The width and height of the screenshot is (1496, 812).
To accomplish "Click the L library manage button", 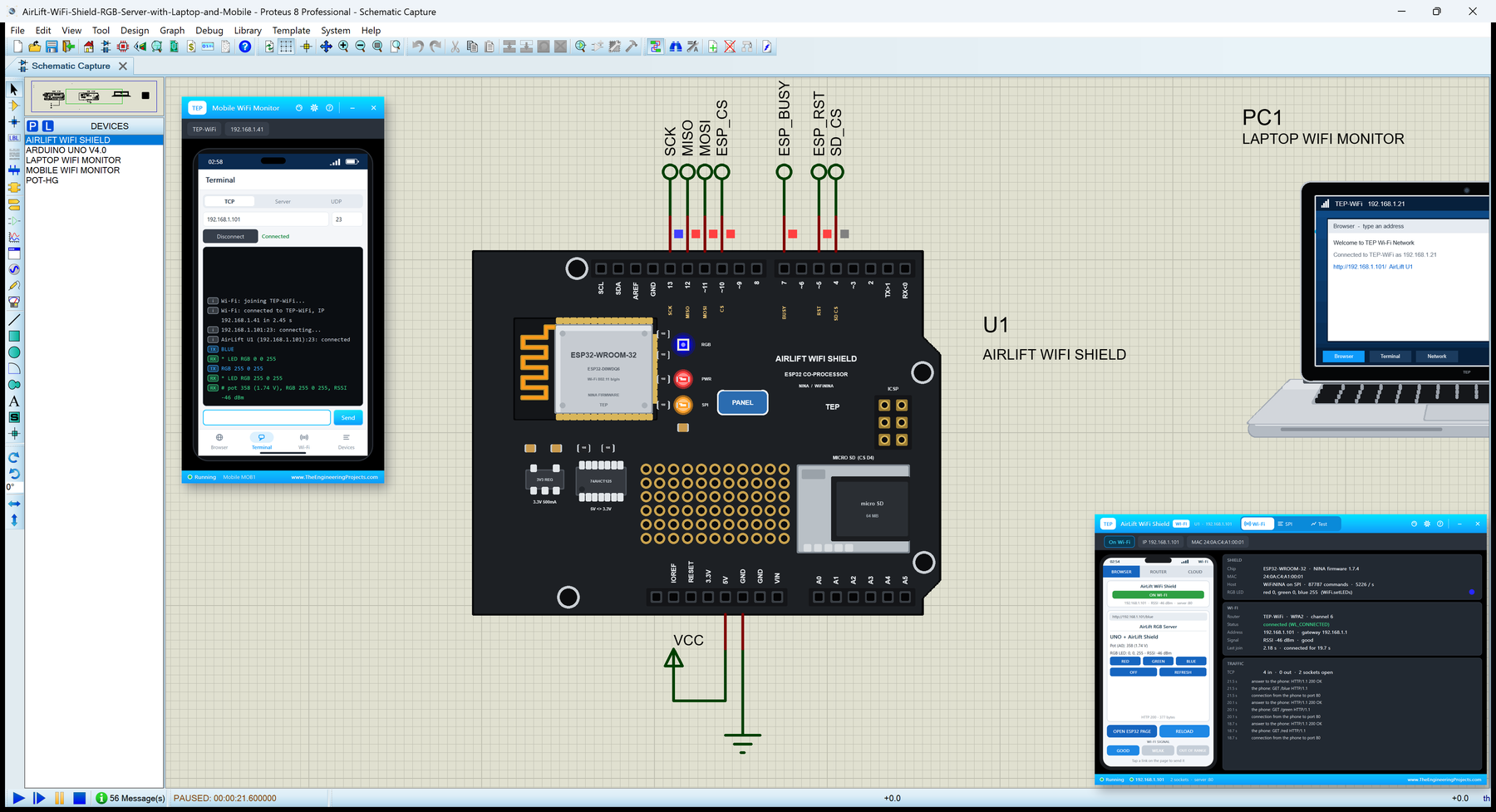I will pyautogui.click(x=47, y=125).
